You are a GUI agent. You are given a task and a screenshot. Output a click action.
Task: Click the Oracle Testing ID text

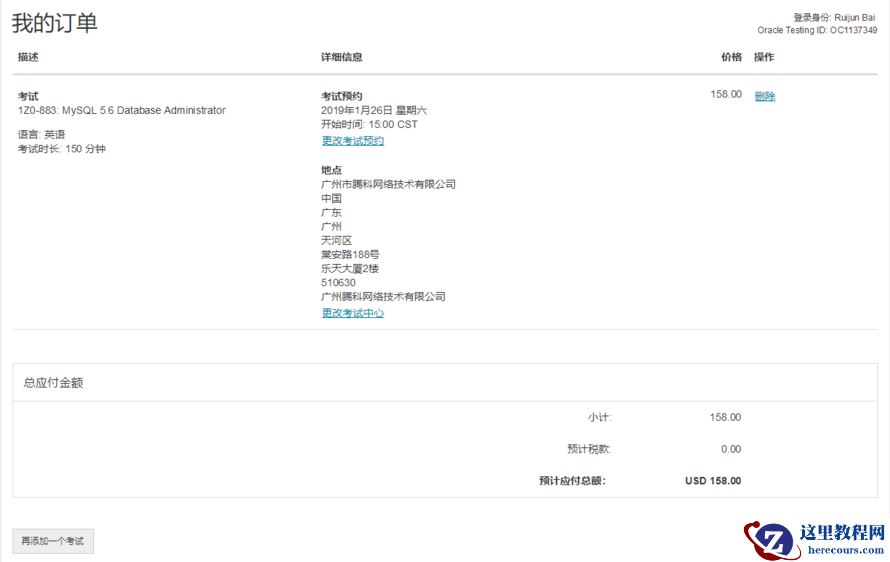click(x=817, y=31)
